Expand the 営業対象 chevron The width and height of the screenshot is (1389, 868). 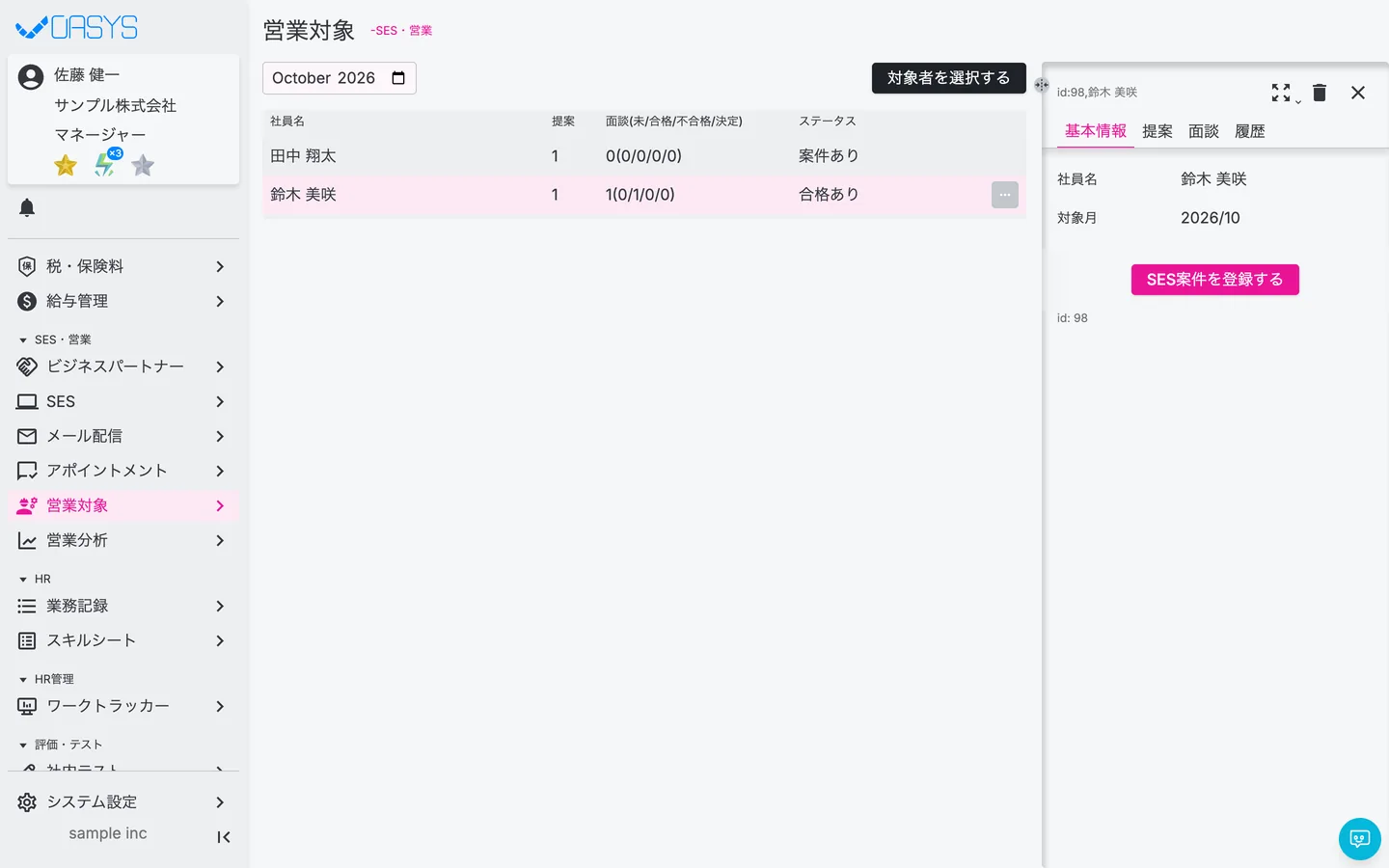(x=220, y=505)
